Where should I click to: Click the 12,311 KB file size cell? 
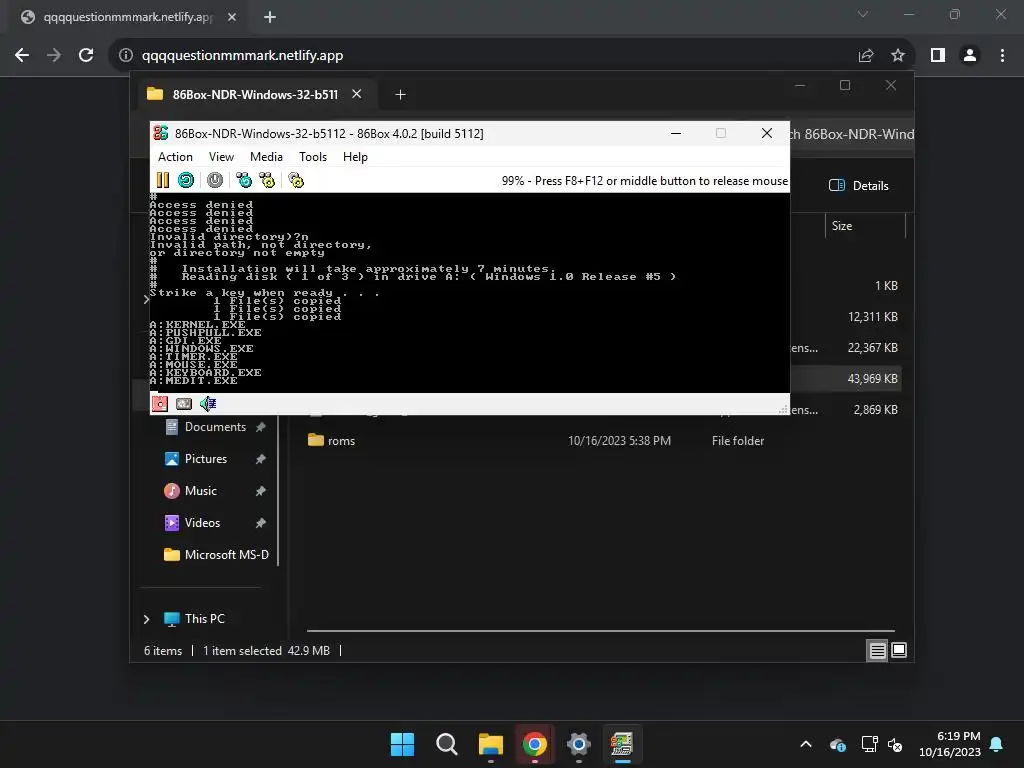click(872, 317)
